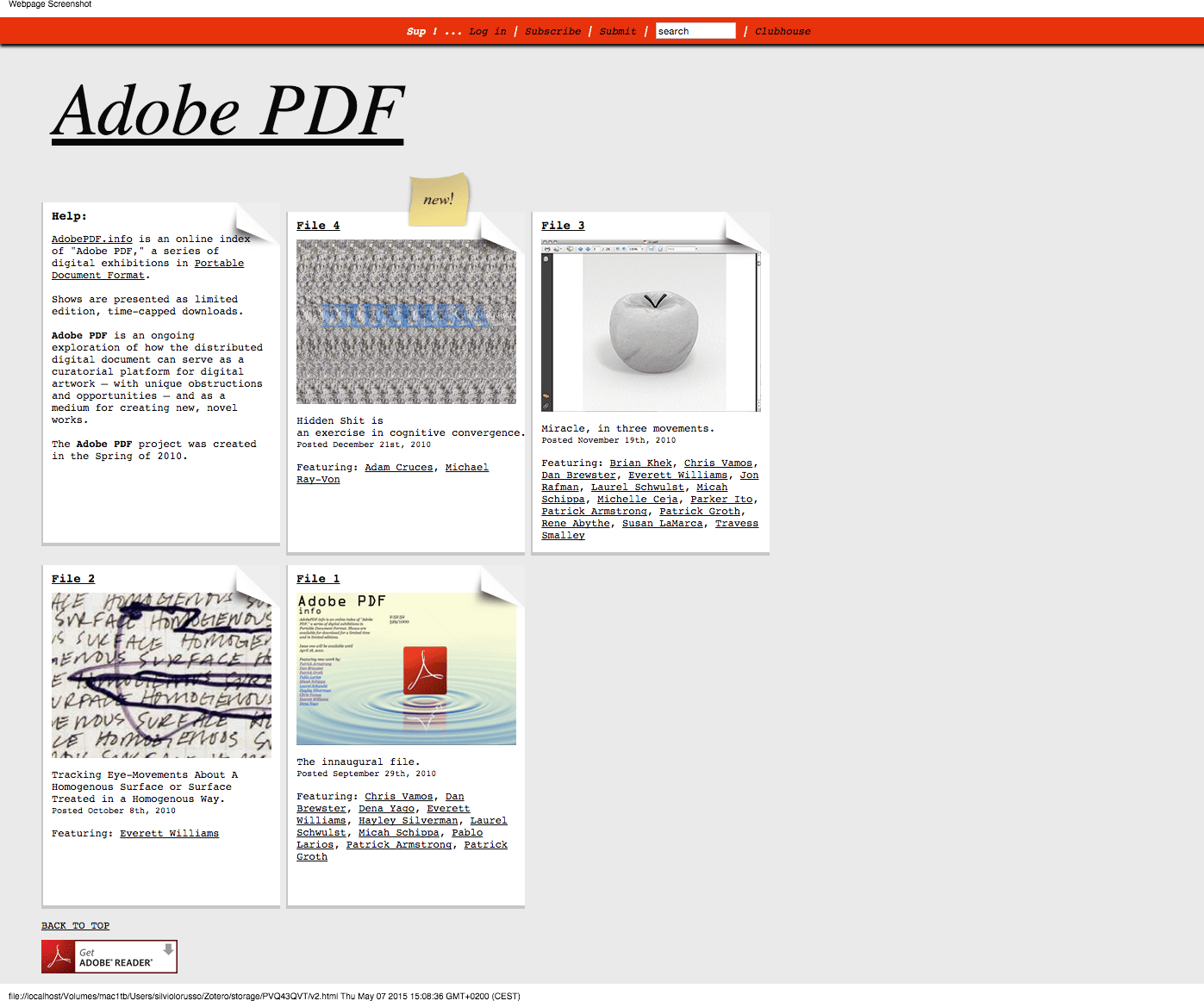
Task: Click the BACK TO TOP link
Action: coord(76,926)
